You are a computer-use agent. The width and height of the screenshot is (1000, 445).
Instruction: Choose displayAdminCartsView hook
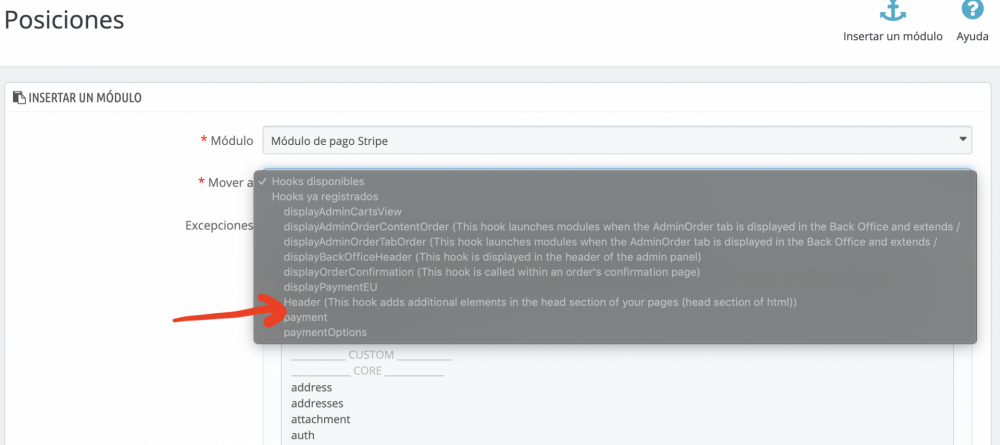(x=342, y=211)
